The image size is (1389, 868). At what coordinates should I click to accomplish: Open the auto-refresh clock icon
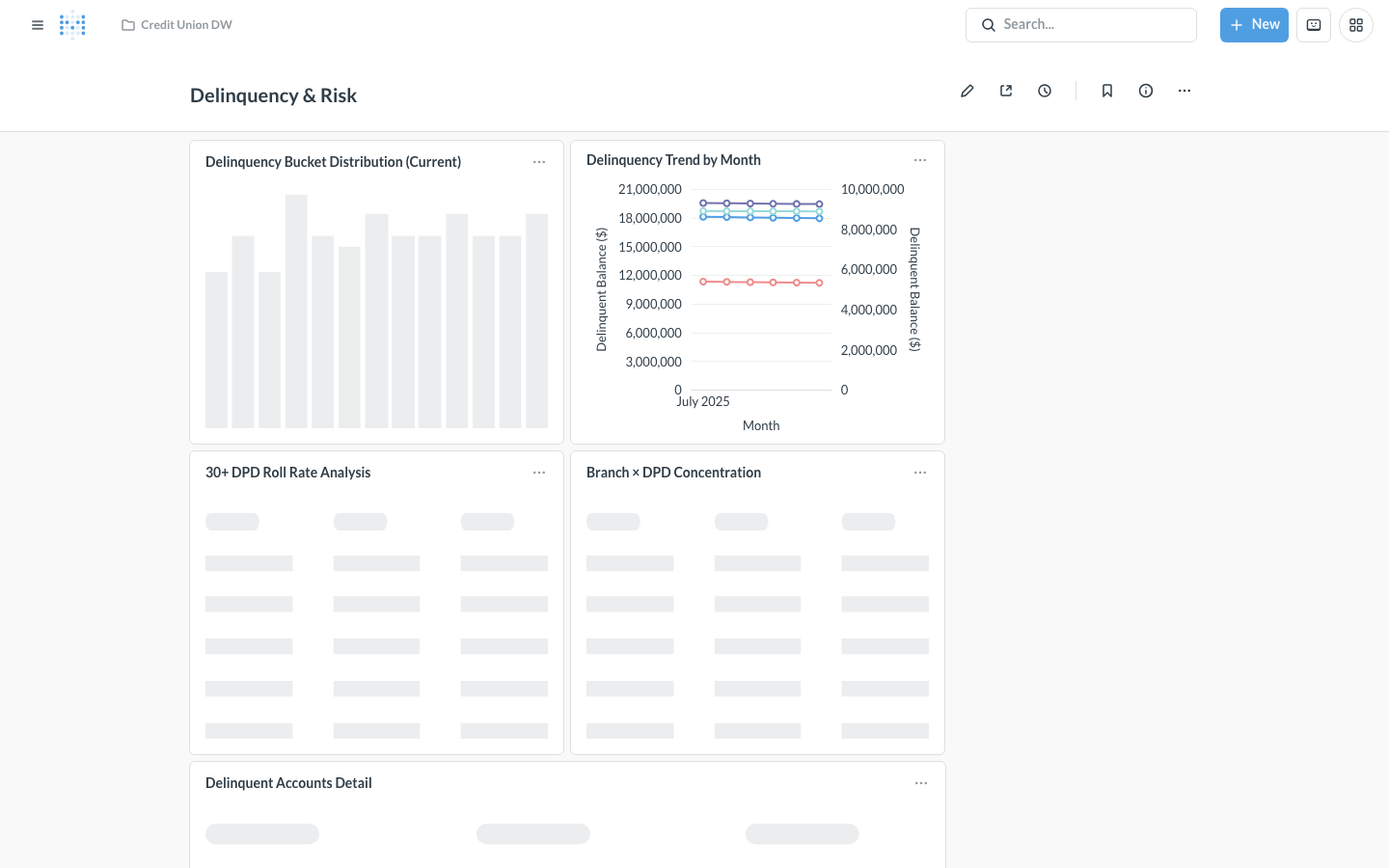[1045, 91]
